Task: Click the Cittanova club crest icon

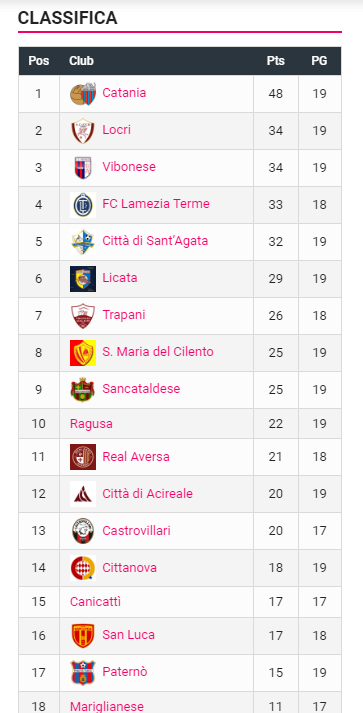Action: [x=83, y=568]
